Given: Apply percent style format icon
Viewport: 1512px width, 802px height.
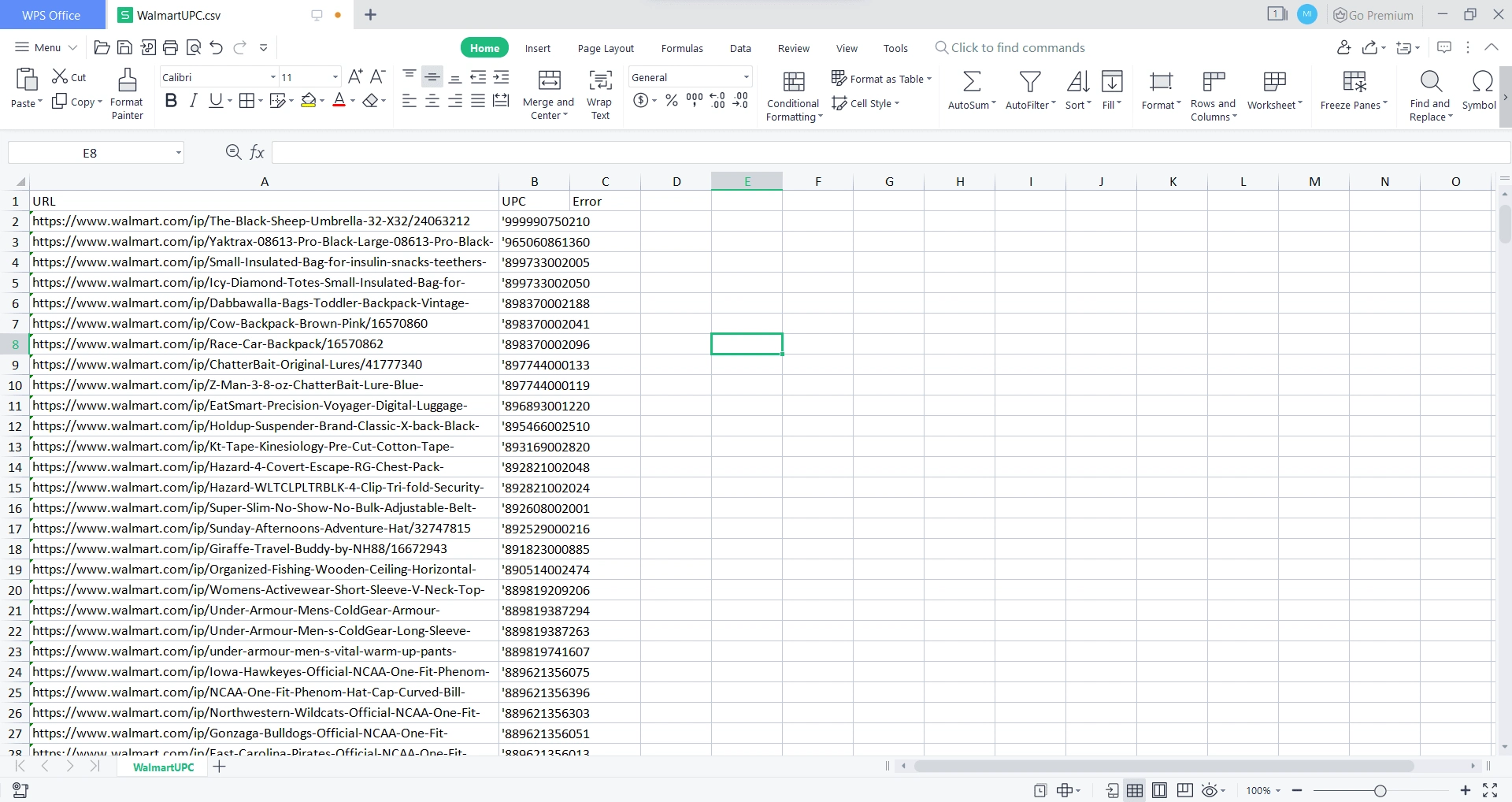Looking at the screenshot, I should click(672, 100).
